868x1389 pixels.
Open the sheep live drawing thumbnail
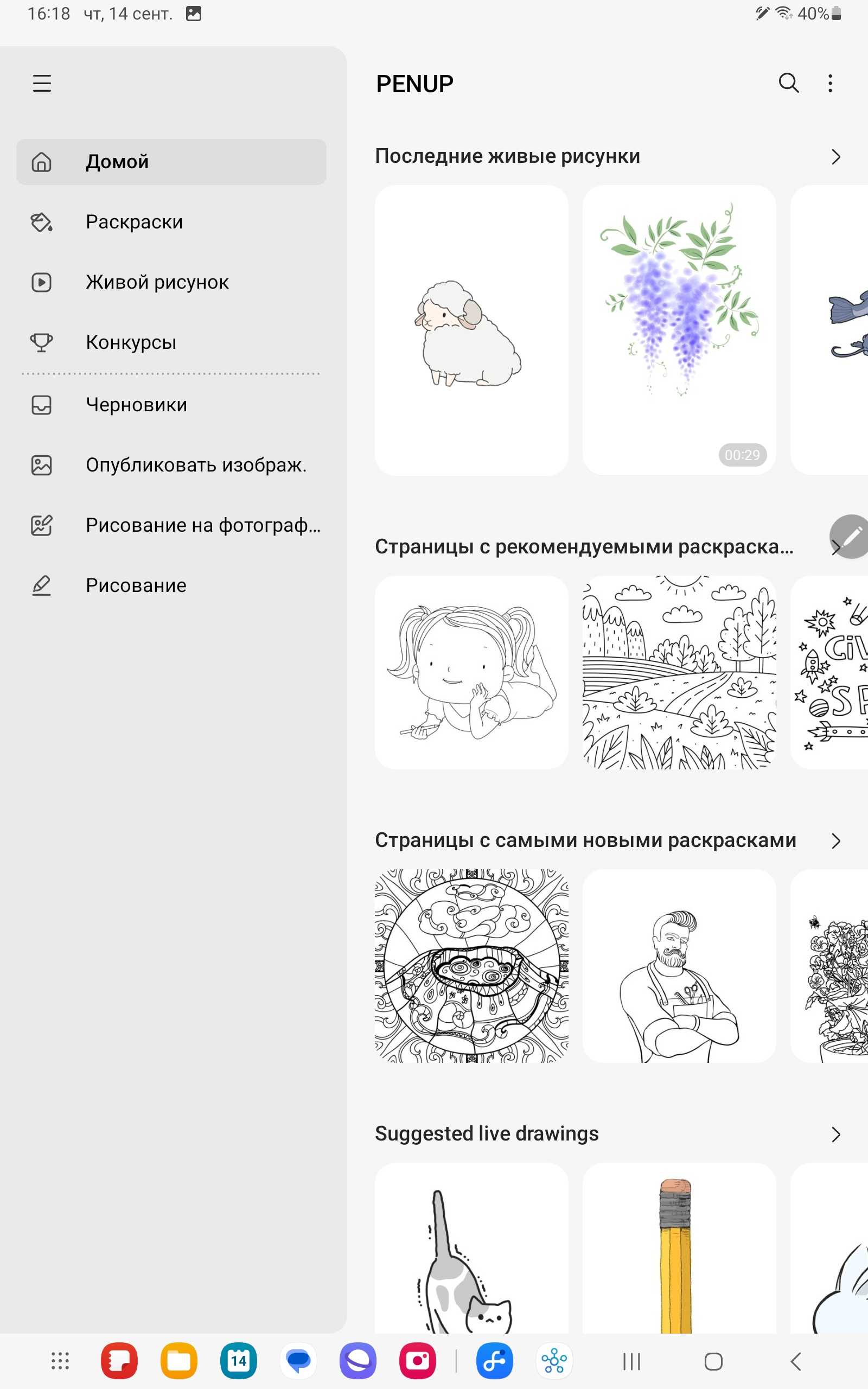click(x=471, y=330)
